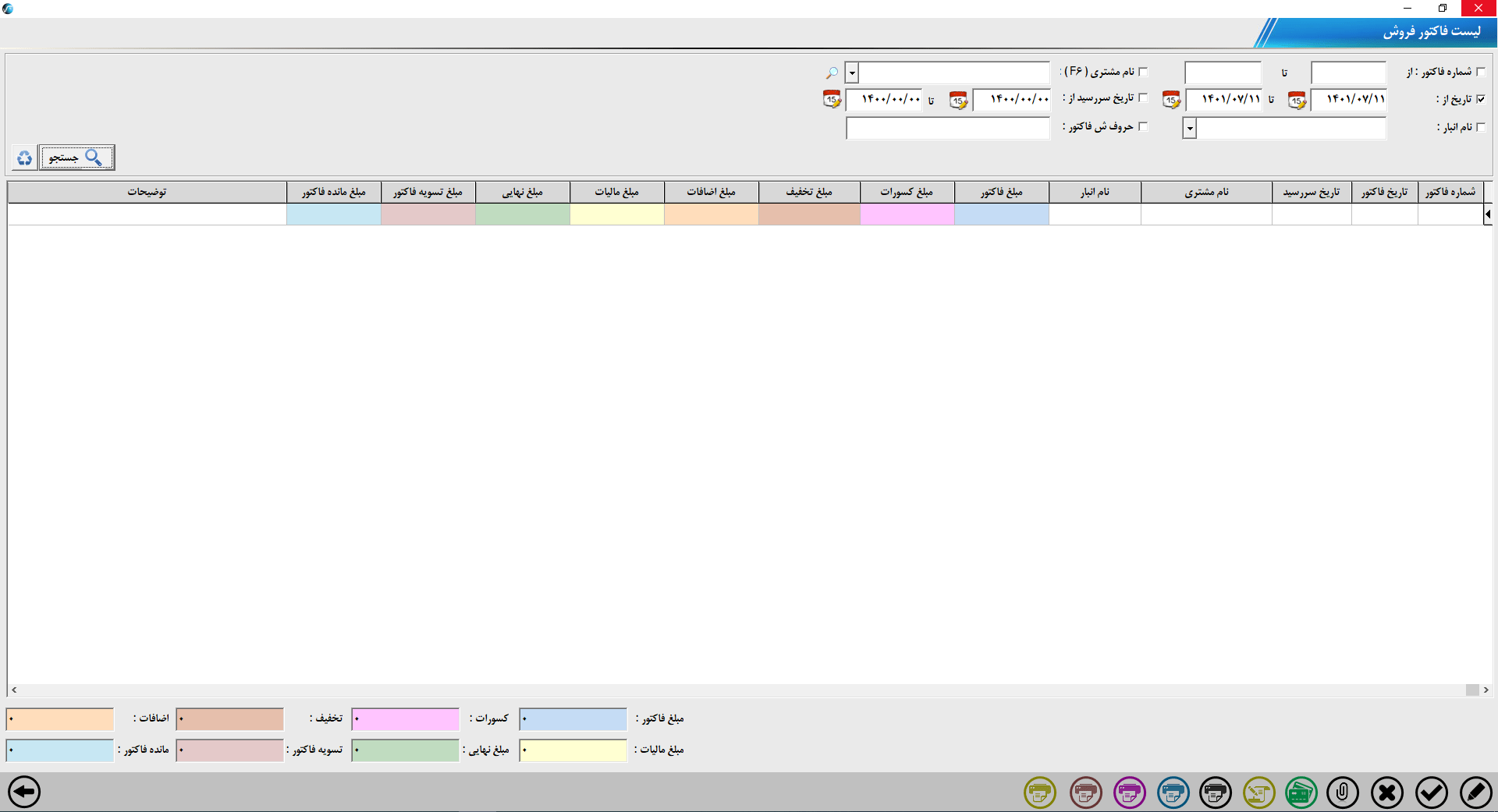Open the customer name dropdown
1498x812 pixels.
(x=852, y=73)
